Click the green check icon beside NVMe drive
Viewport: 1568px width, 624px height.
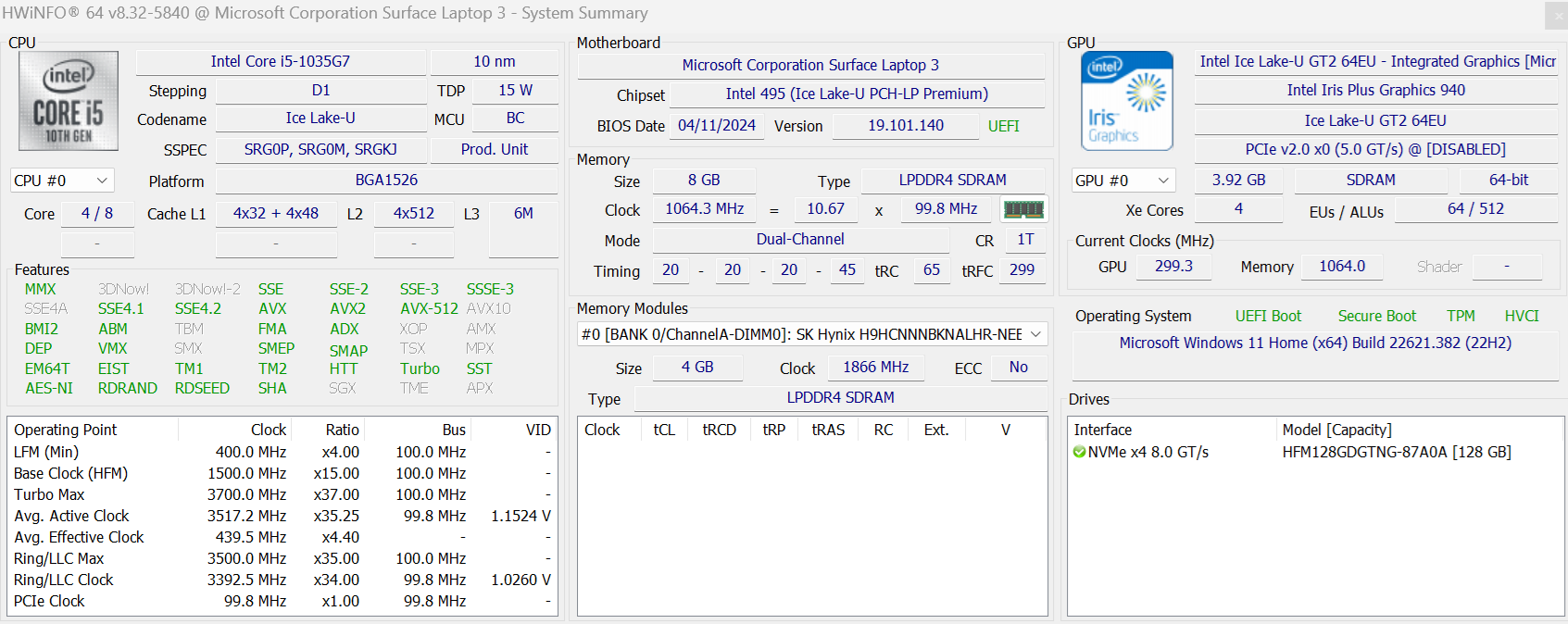(x=1079, y=452)
